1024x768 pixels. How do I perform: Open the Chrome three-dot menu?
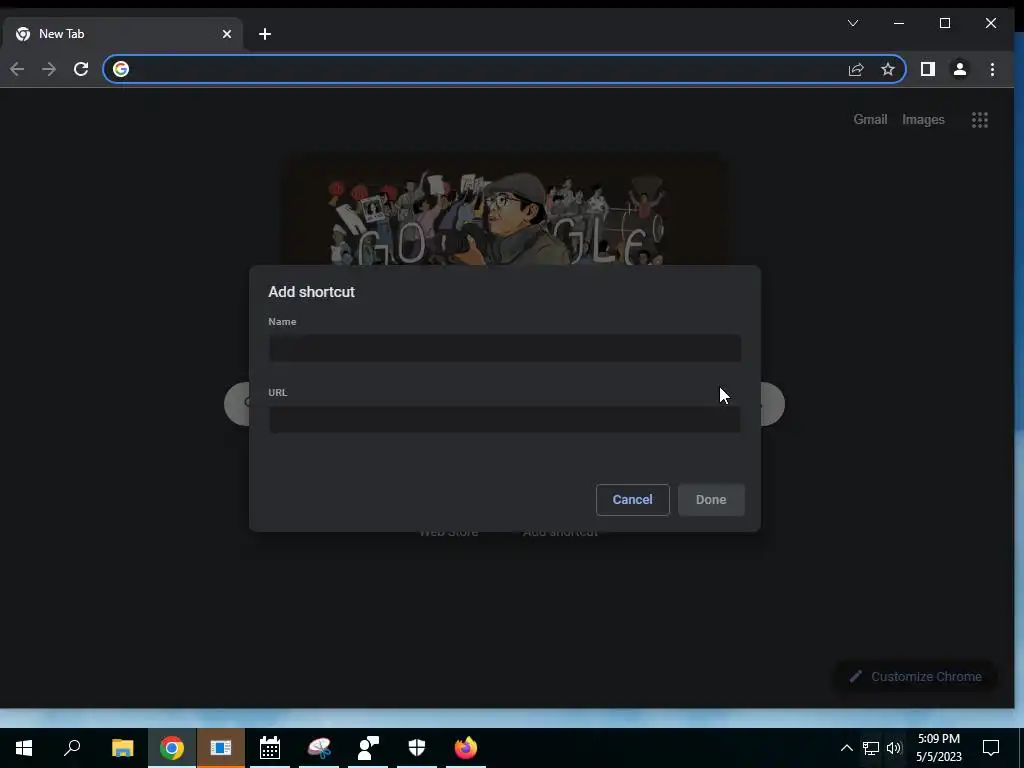point(992,69)
